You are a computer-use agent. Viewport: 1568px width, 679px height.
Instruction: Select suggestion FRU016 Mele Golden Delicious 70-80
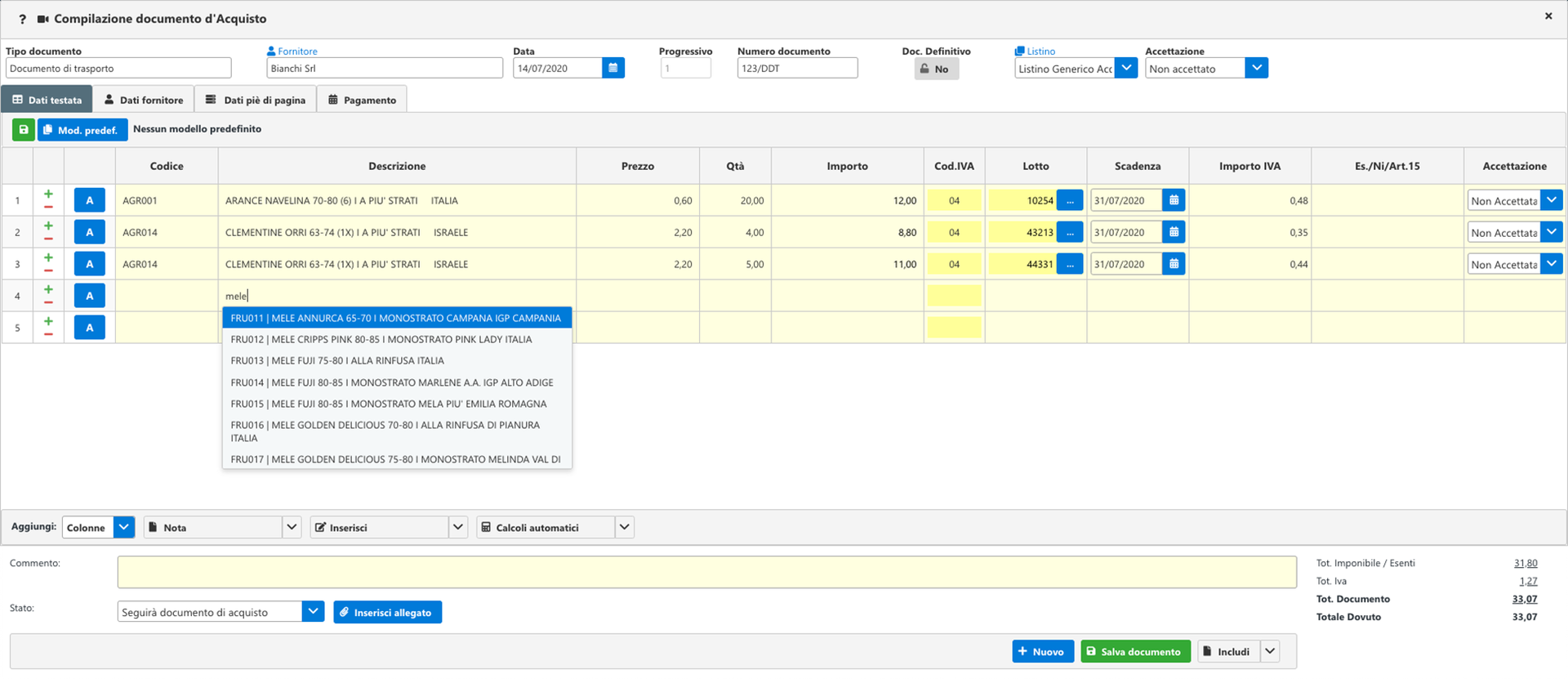397,431
